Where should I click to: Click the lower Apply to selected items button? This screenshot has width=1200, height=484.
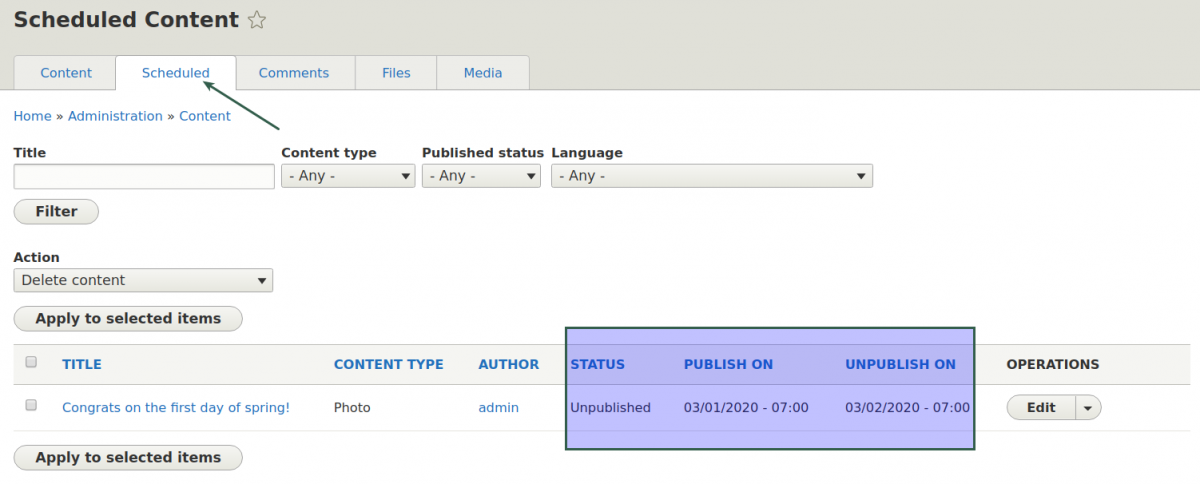(x=128, y=457)
